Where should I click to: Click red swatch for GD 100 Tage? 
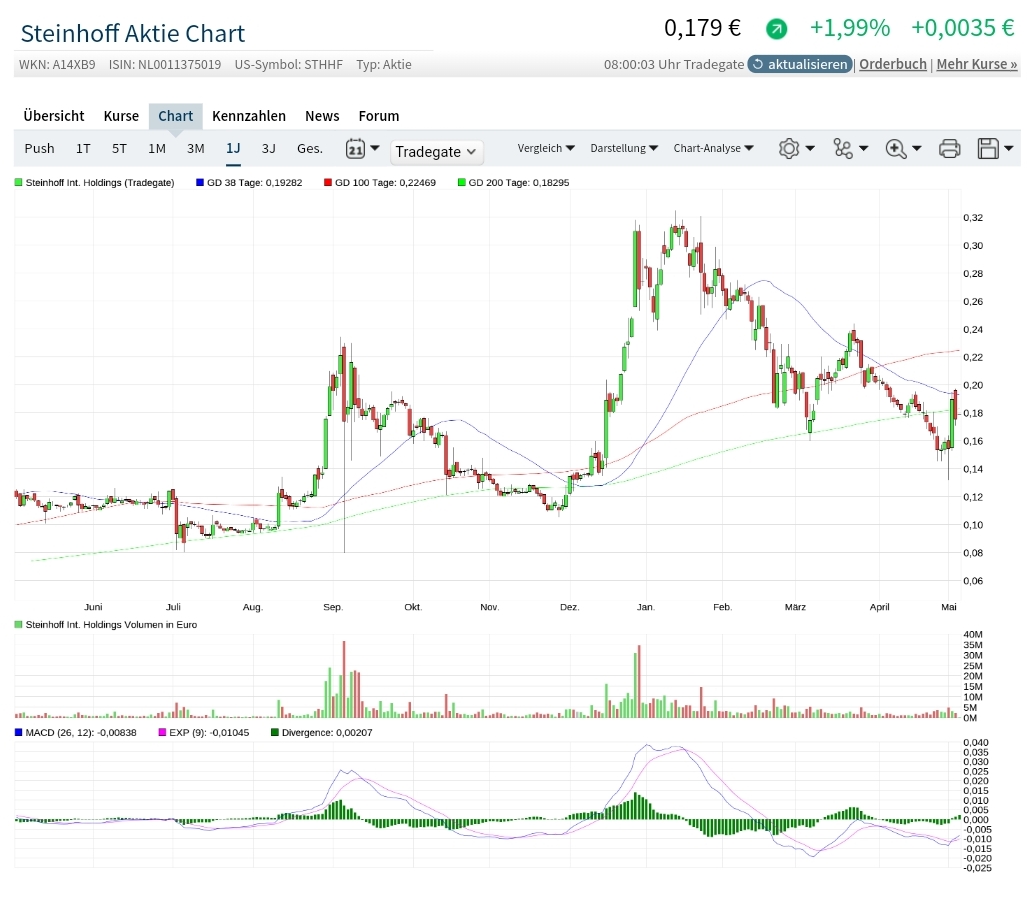pos(328,182)
